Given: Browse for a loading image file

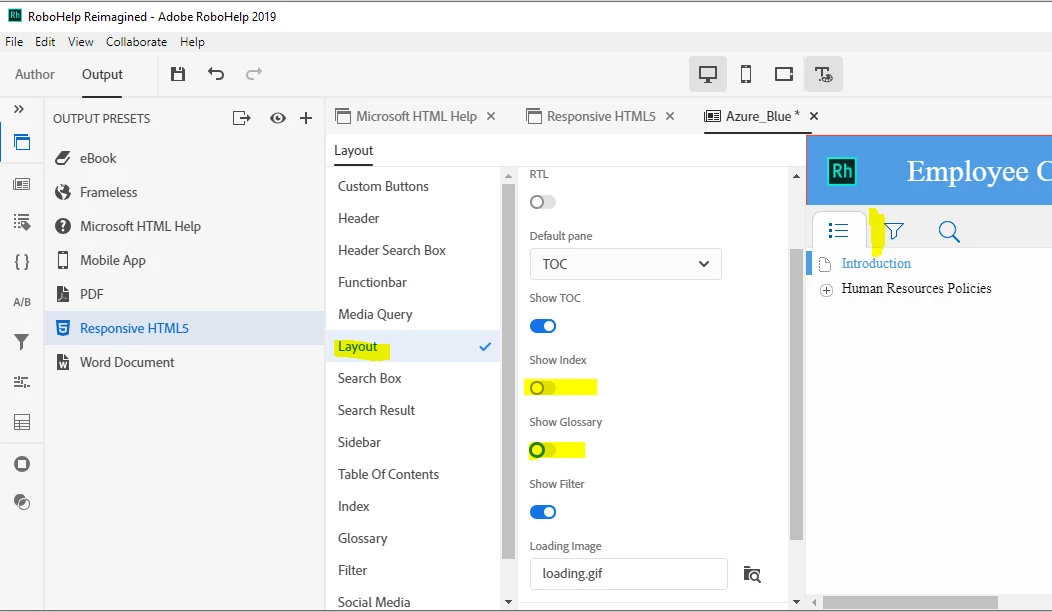Looking at the screenshot, I should click(x=752, y=574).
